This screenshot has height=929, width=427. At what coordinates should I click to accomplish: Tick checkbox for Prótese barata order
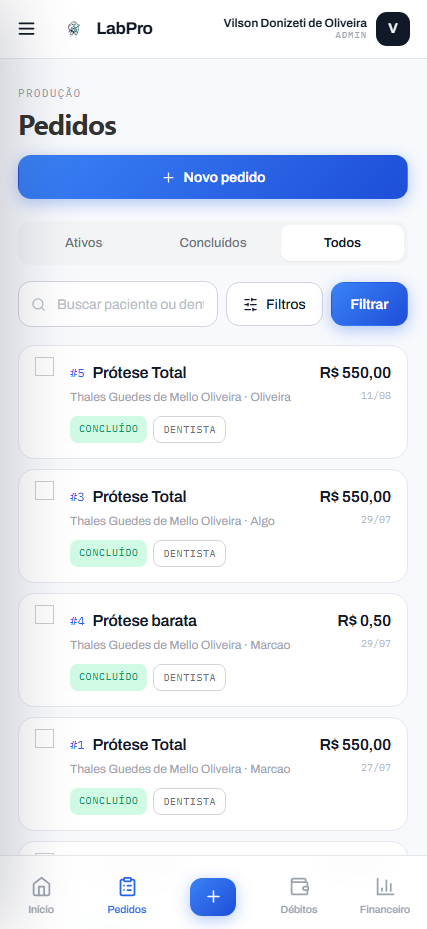pyautogui.click(x=44, y=614)
